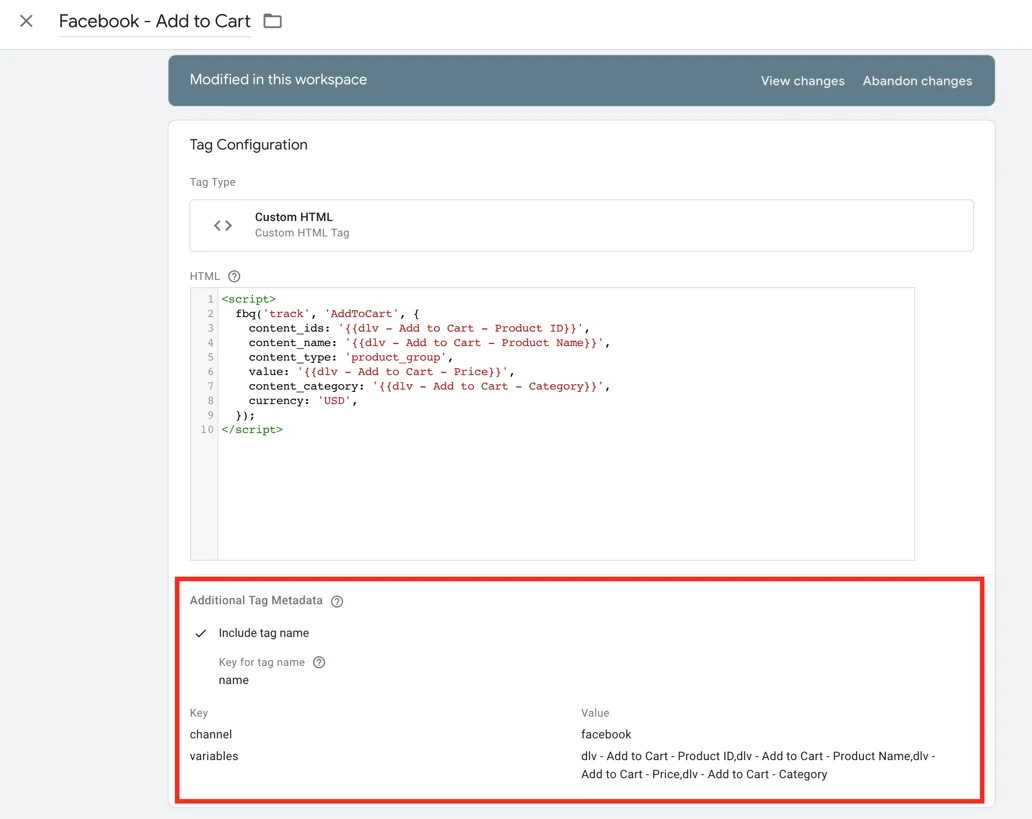Image resolution: width=1032 pixels, height=819 pixels.
Task: Edit the tag name Facebook - Add to Cart
Action: [x=155, y=21]
